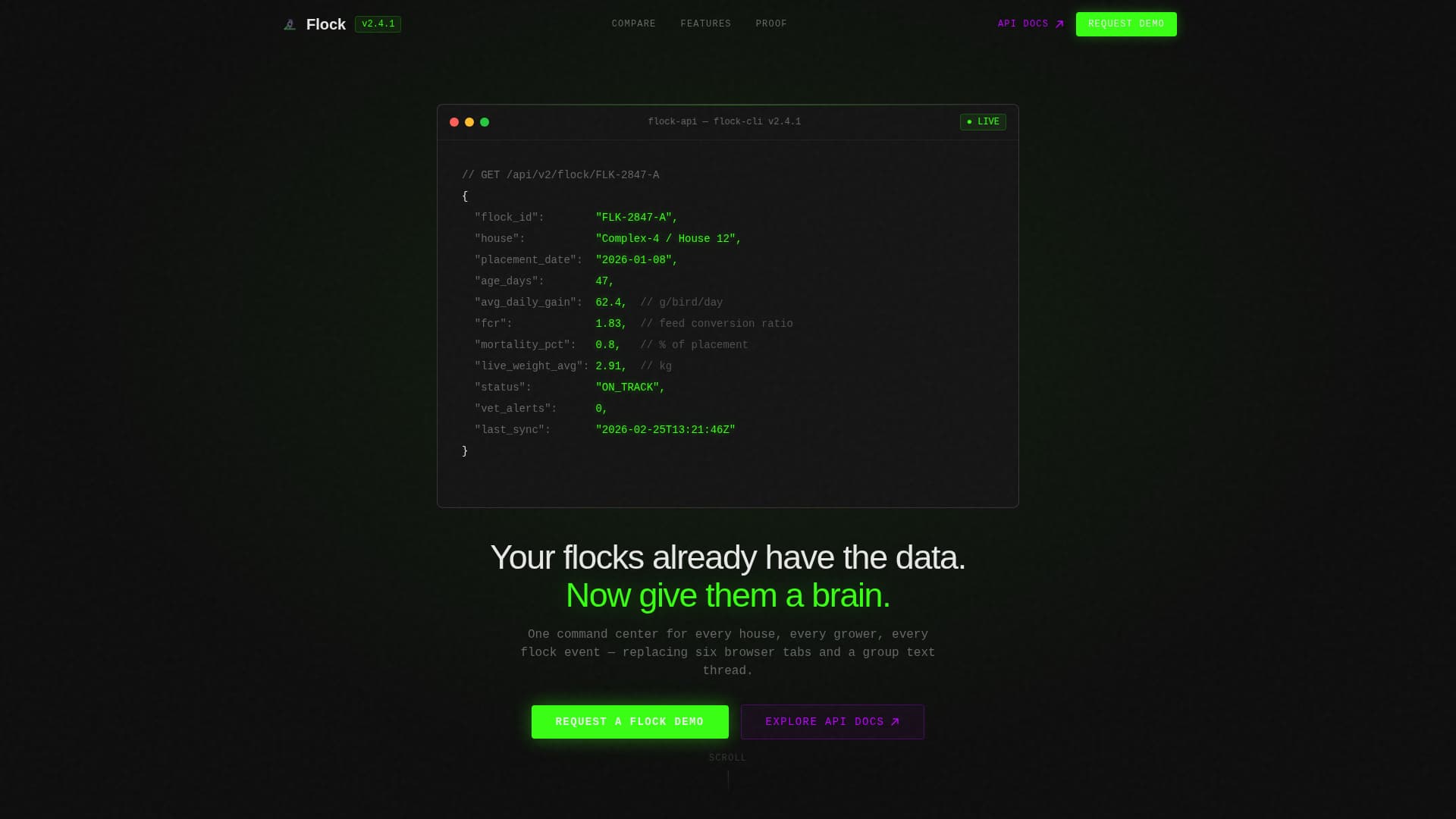The width and height of the screenshot is (1456, 819).
Task: Click Request a Flock Demo button
Action: 629,722
